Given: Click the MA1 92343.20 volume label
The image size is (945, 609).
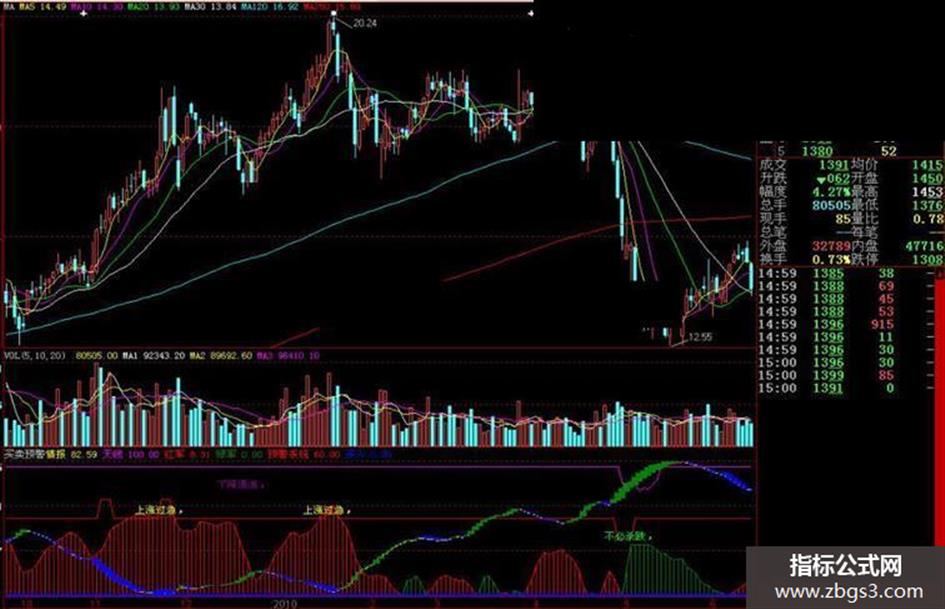Looking at the screenshot, I should (x=154, y=356).
